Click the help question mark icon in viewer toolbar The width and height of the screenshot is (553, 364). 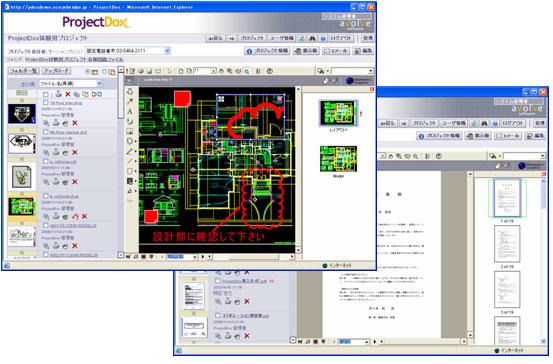tap(270, 71)
